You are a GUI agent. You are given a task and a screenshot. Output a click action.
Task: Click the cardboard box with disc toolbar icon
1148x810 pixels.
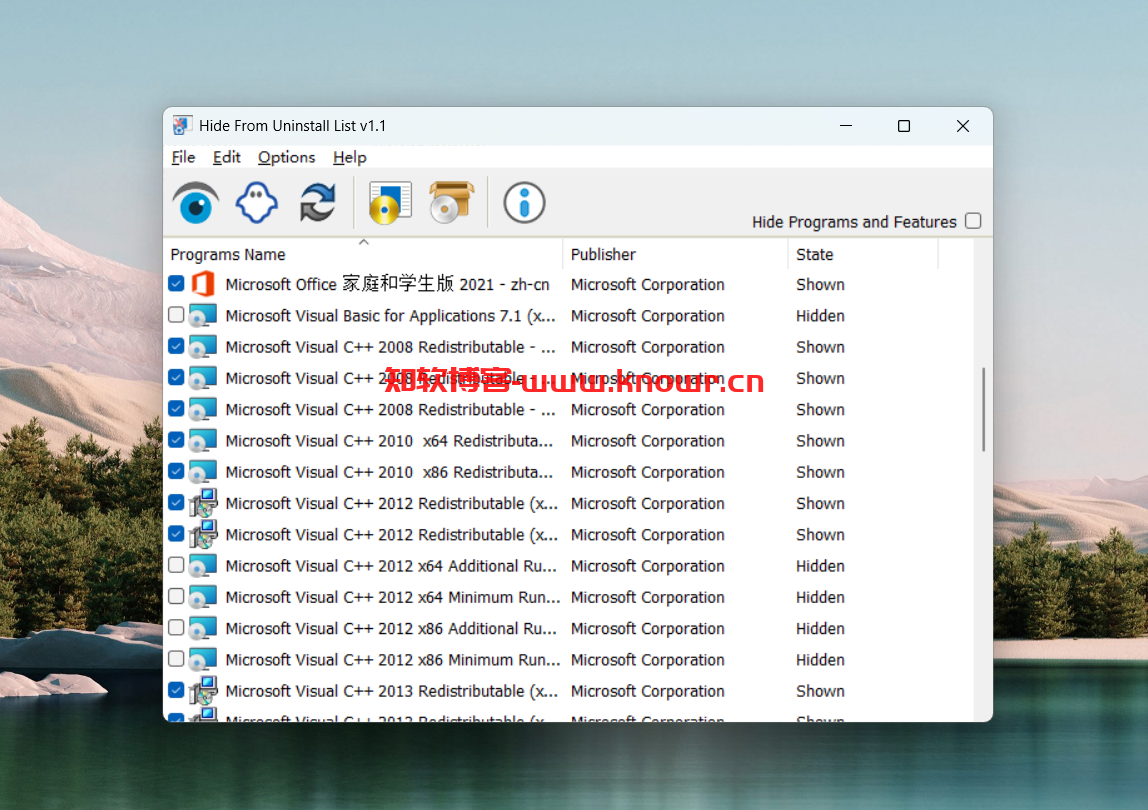click(451, 203)
